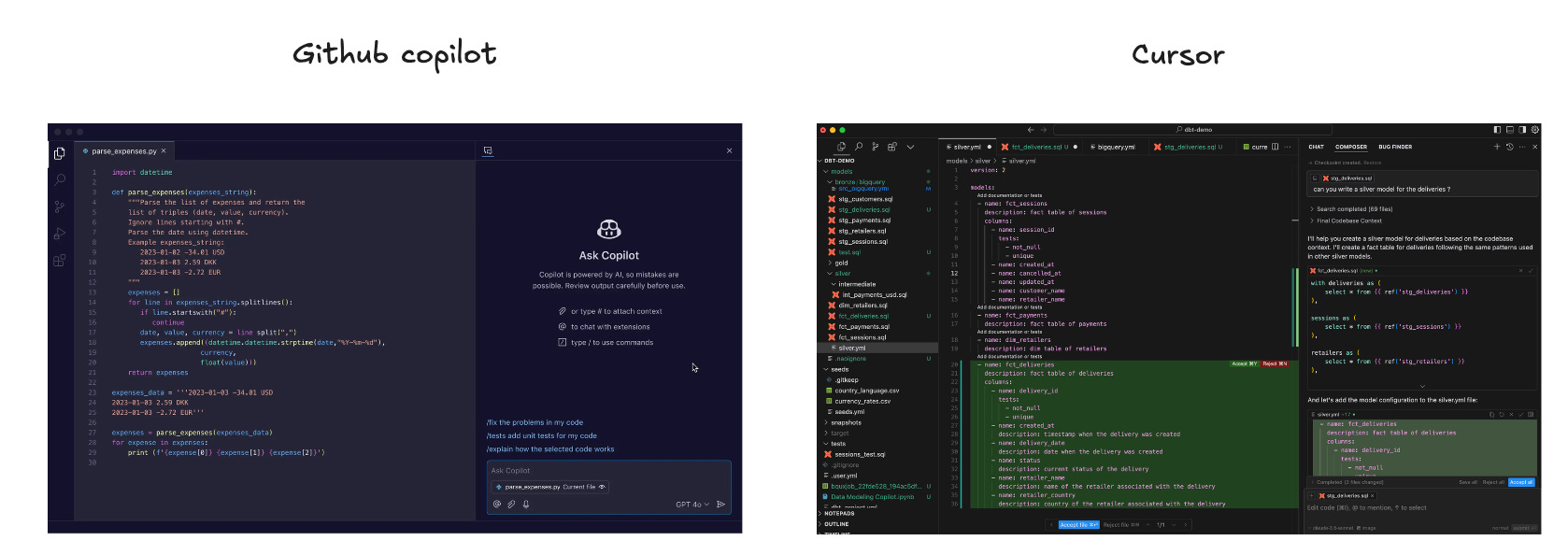Select the bigquery.yml editor tab
The image size is (1568, 555).
(1116, 147)
